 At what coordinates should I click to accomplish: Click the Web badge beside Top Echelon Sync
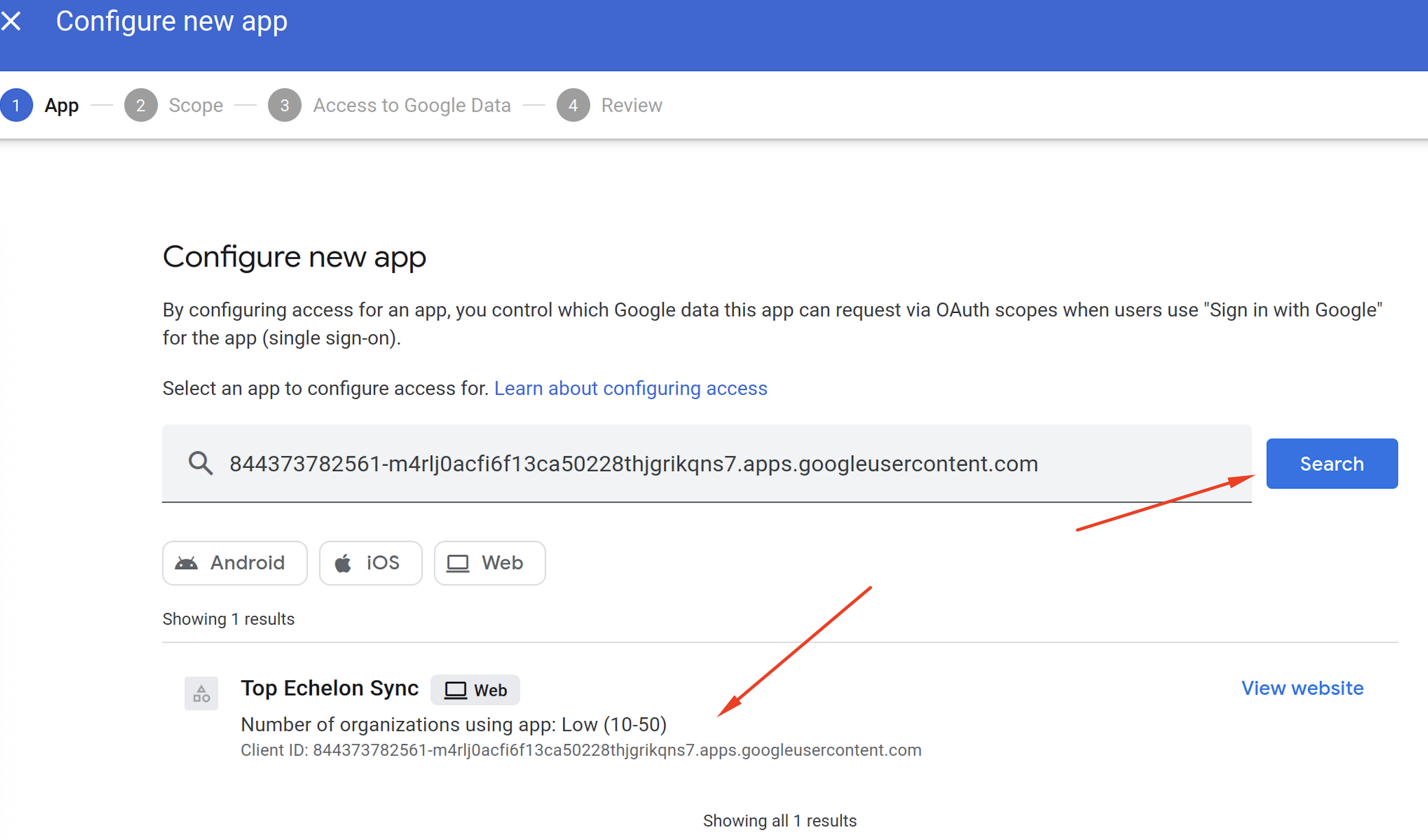475,690
